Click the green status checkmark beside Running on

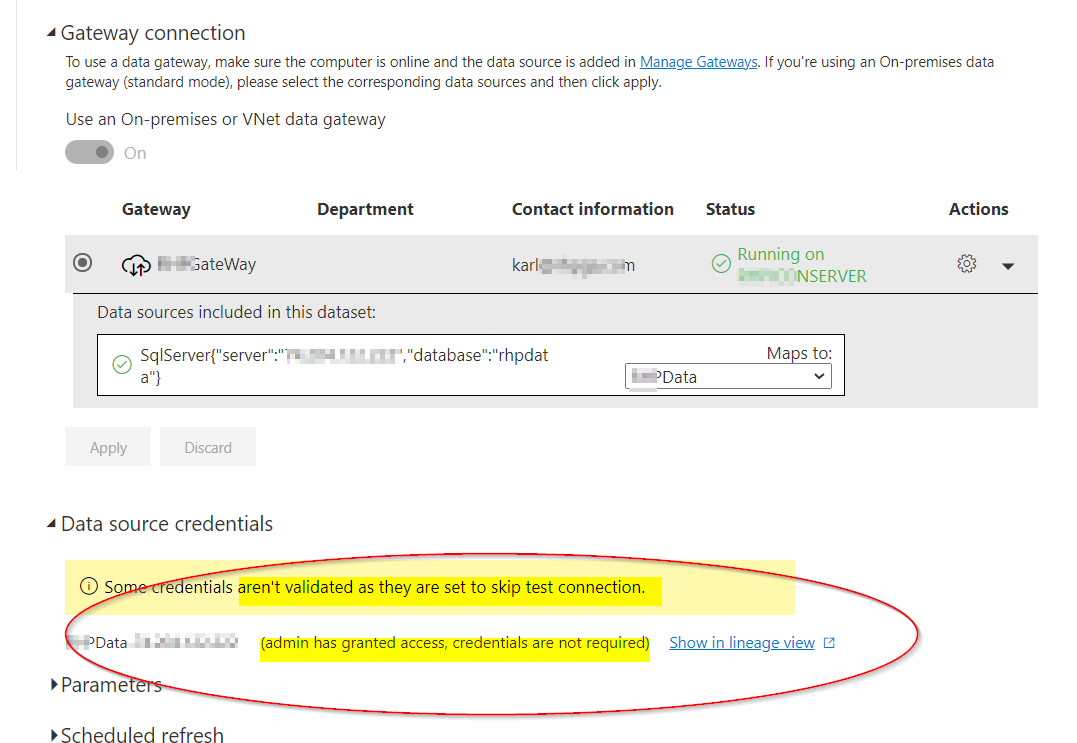[x=721, y=264]
